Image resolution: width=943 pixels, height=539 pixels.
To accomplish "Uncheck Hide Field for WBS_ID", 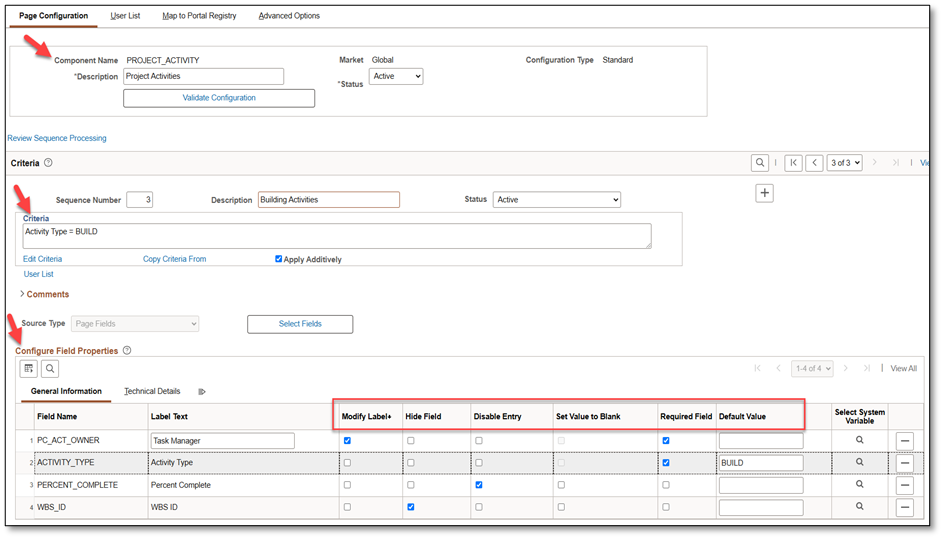I will click(x=411, y=507).
